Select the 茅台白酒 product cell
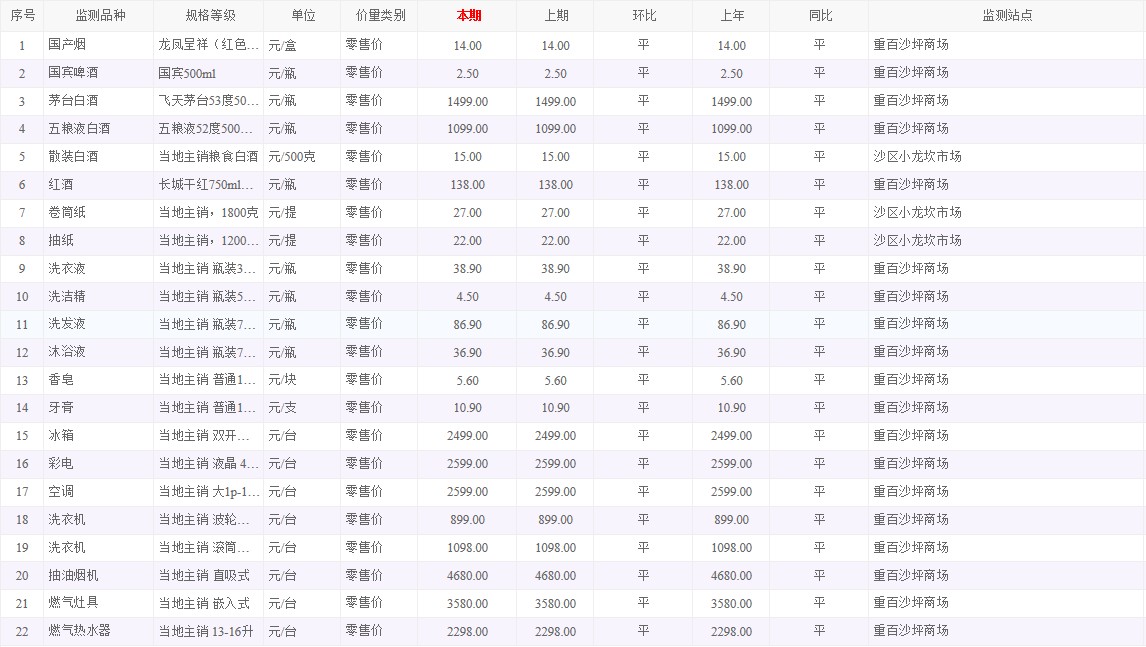Screen dimensions: 1146x647 (99, 101)
